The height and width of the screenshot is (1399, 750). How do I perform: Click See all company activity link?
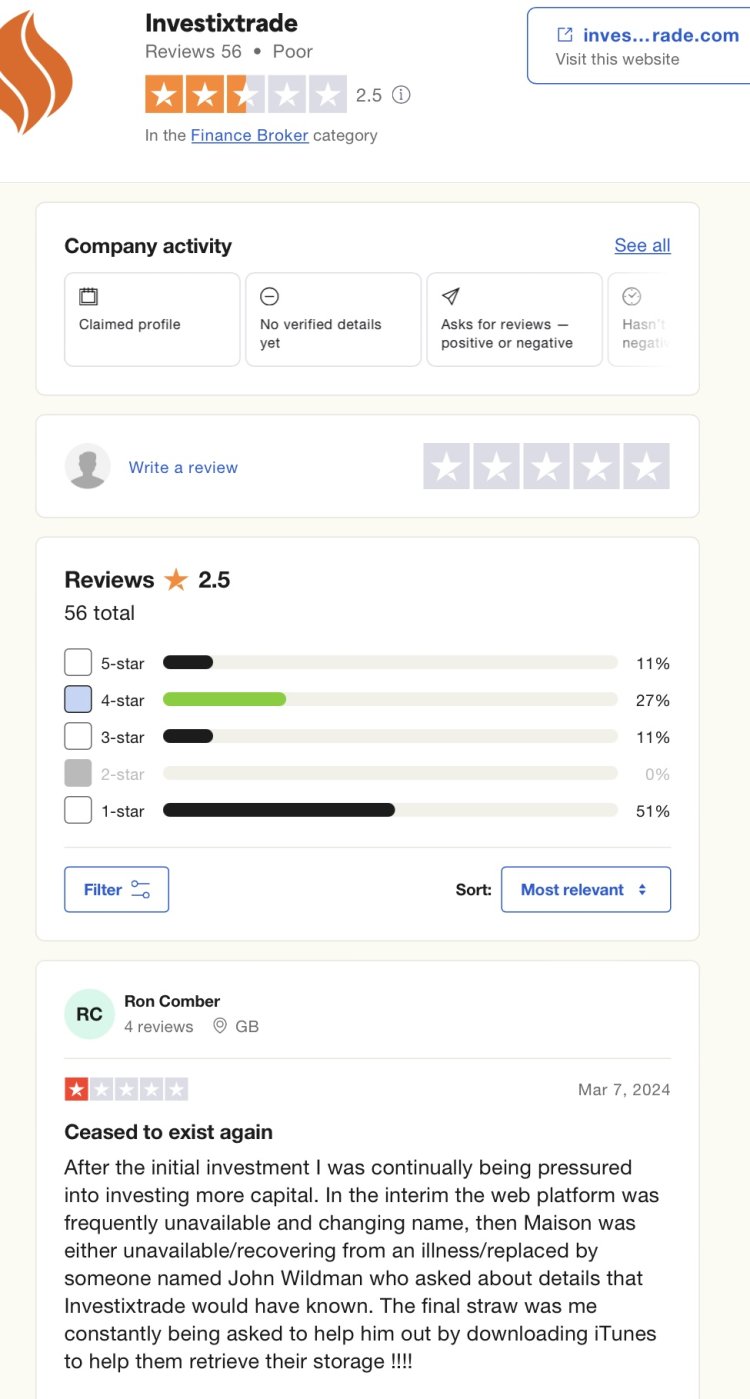point(642,245)
